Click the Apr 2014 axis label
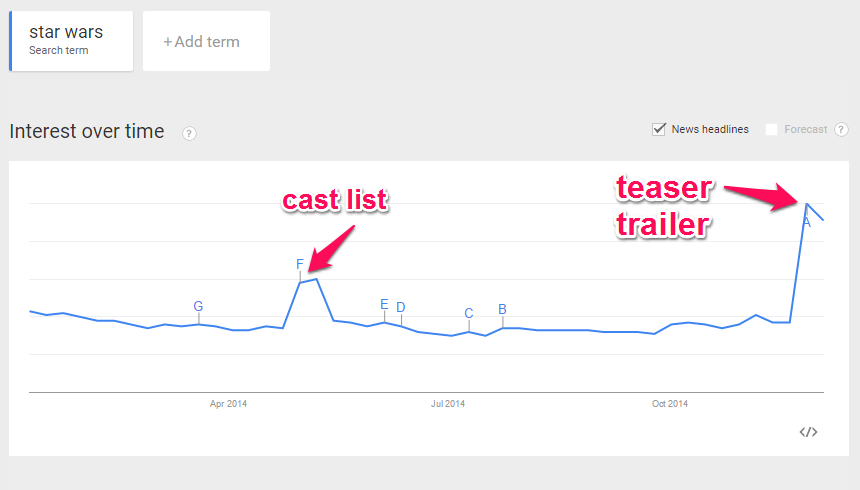 point(228,404)
